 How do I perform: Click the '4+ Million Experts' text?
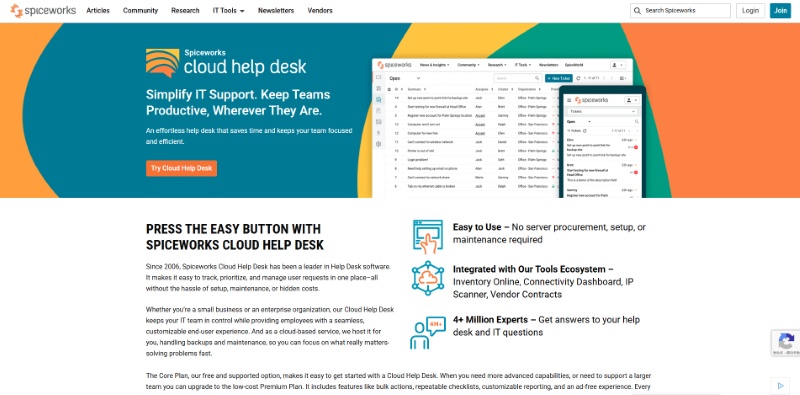(490, 320)
